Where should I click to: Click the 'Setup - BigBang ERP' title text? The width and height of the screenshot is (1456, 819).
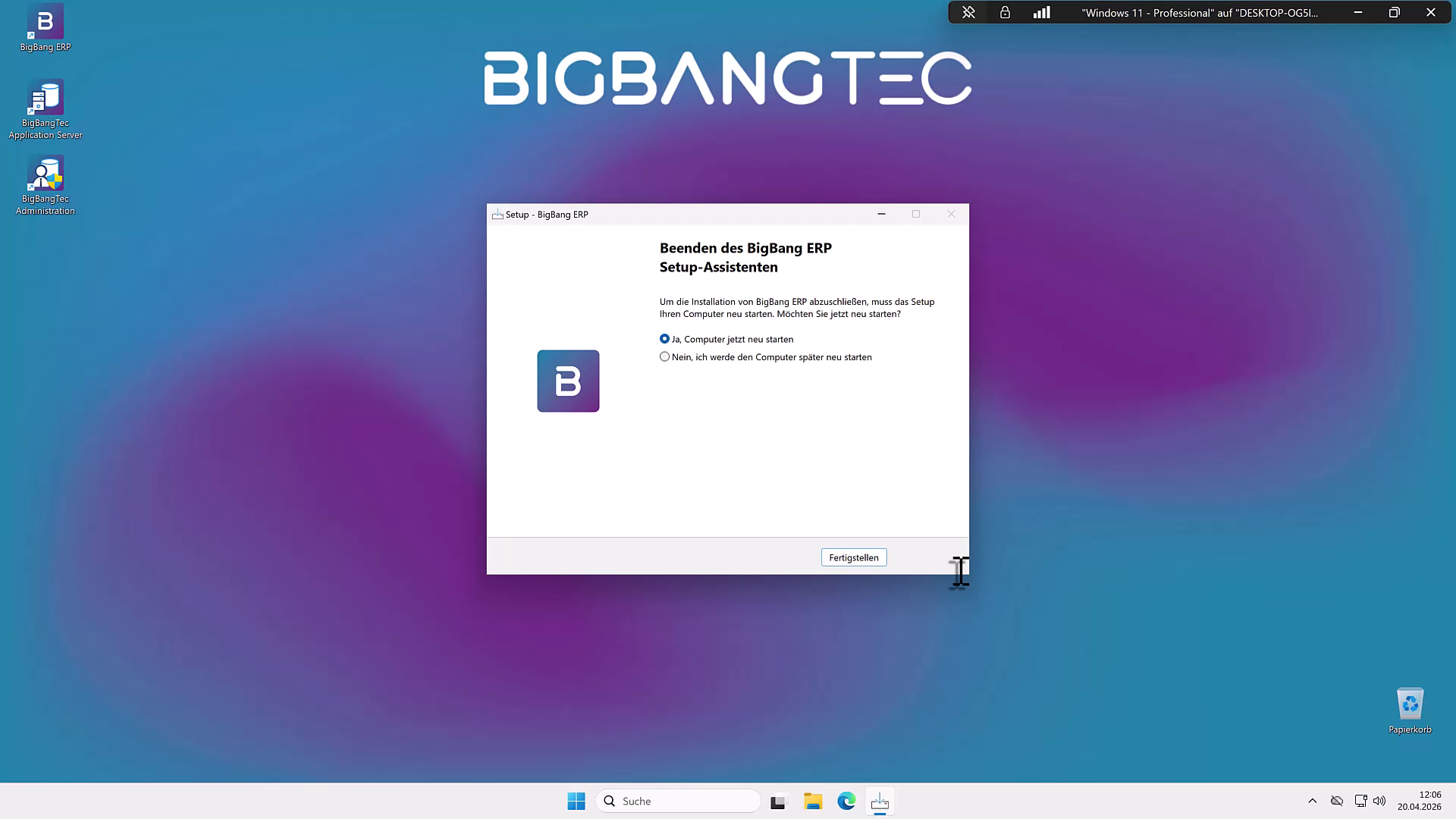click(547, 215)
